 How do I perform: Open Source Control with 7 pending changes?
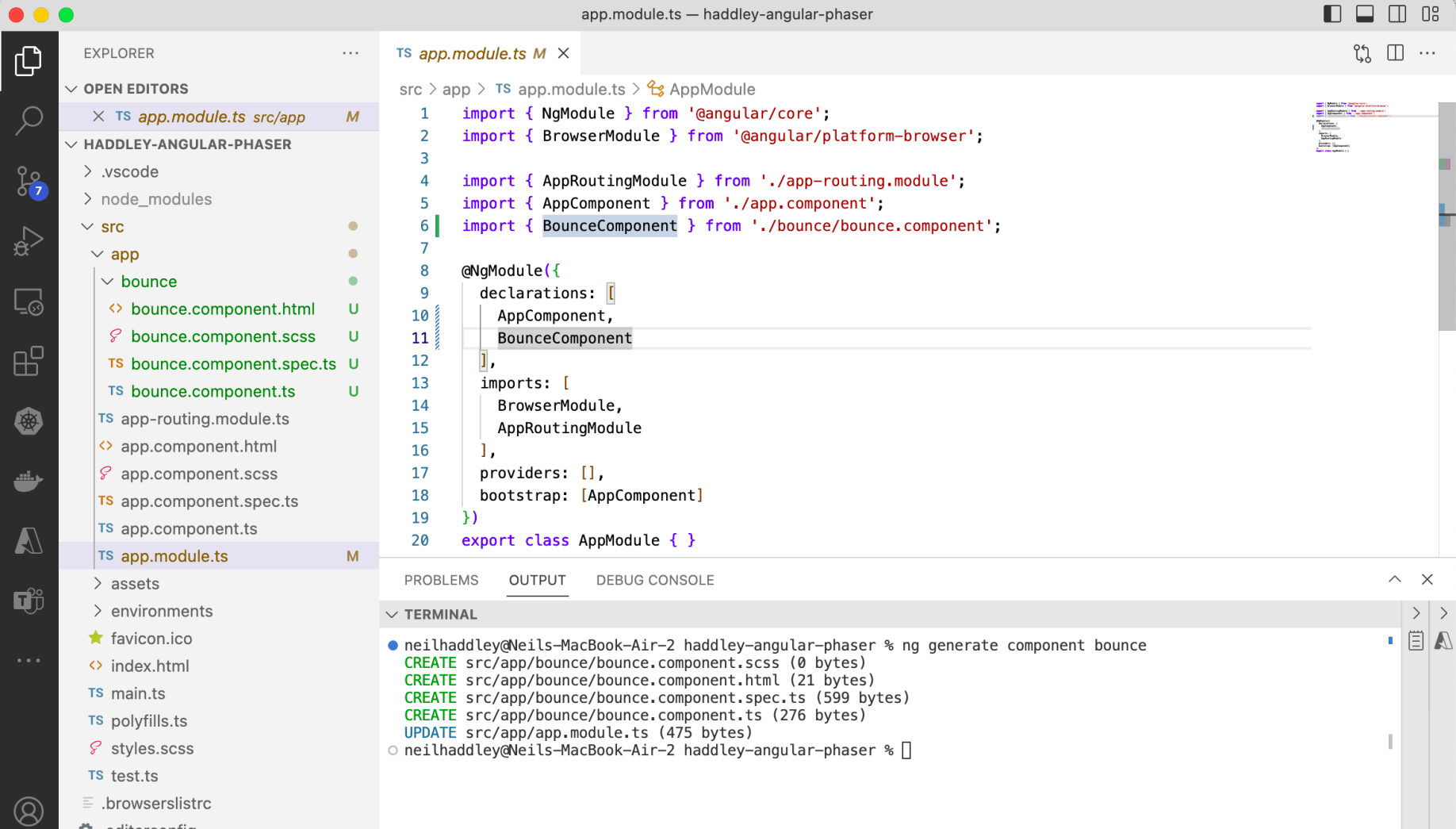pos(29,182)
